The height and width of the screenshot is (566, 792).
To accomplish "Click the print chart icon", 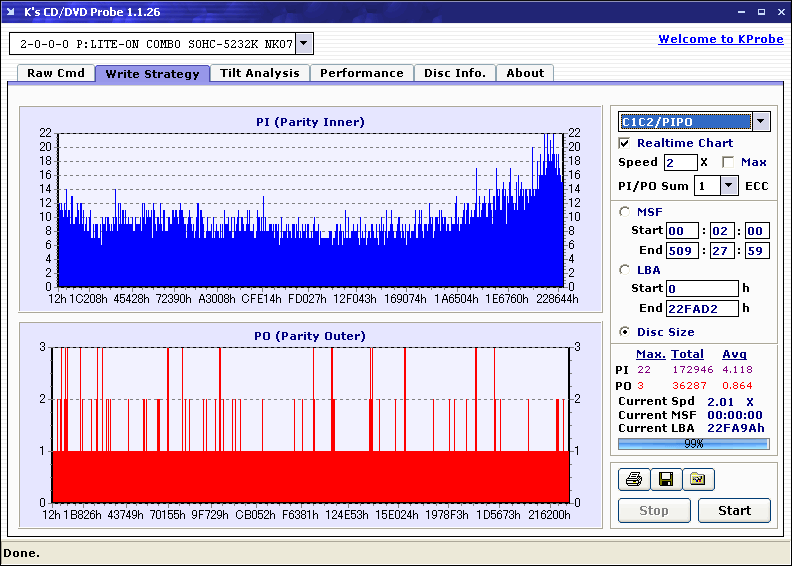I will pos(634,480).
